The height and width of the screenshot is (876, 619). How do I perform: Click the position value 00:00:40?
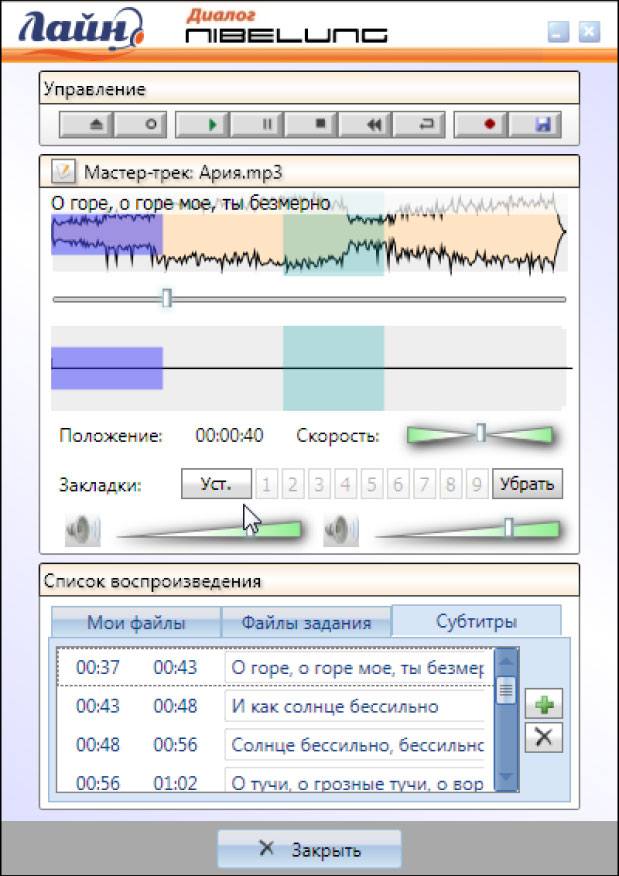point(230,435)
